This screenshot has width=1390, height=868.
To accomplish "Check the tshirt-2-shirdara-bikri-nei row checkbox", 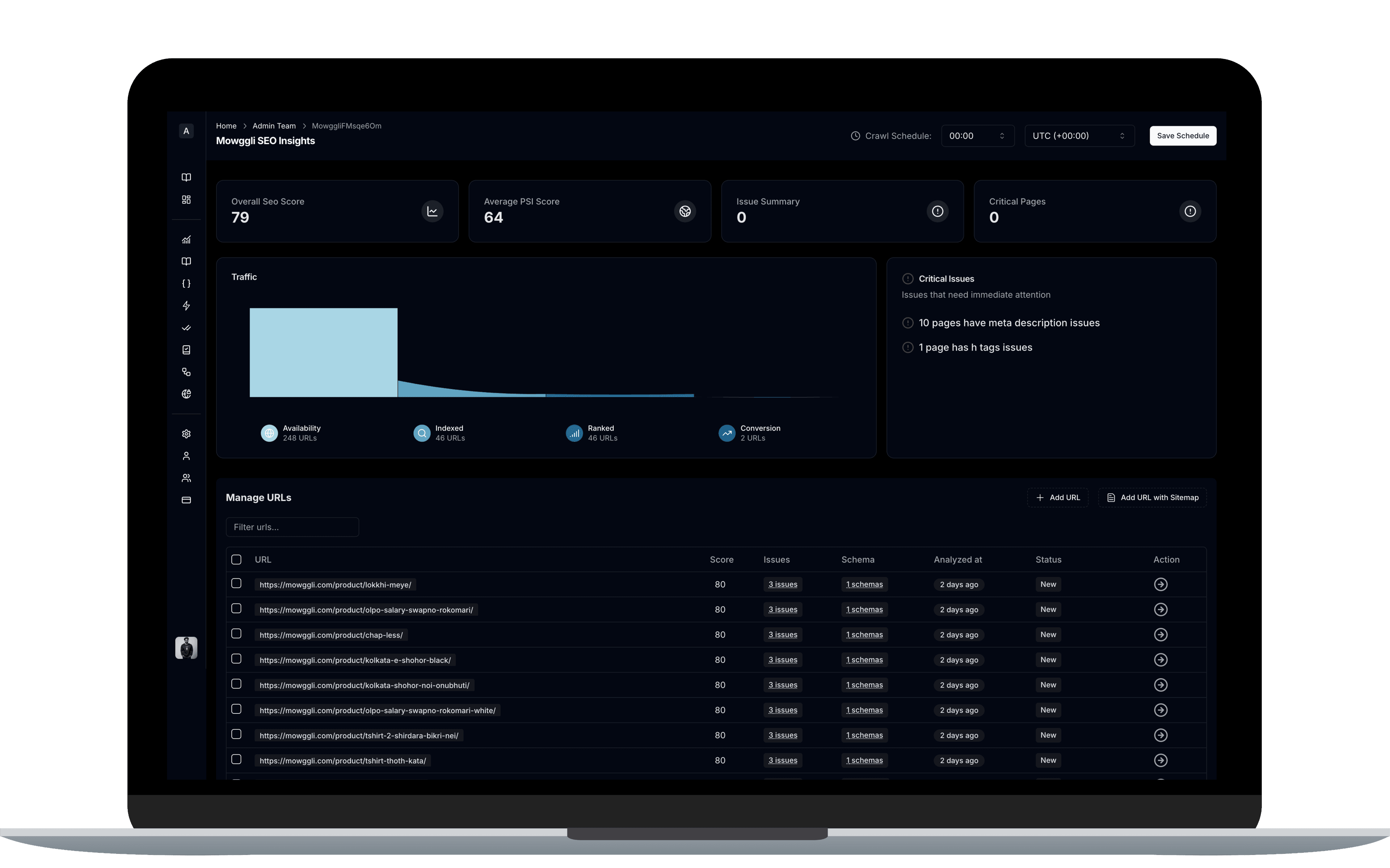I will point(236,734).
